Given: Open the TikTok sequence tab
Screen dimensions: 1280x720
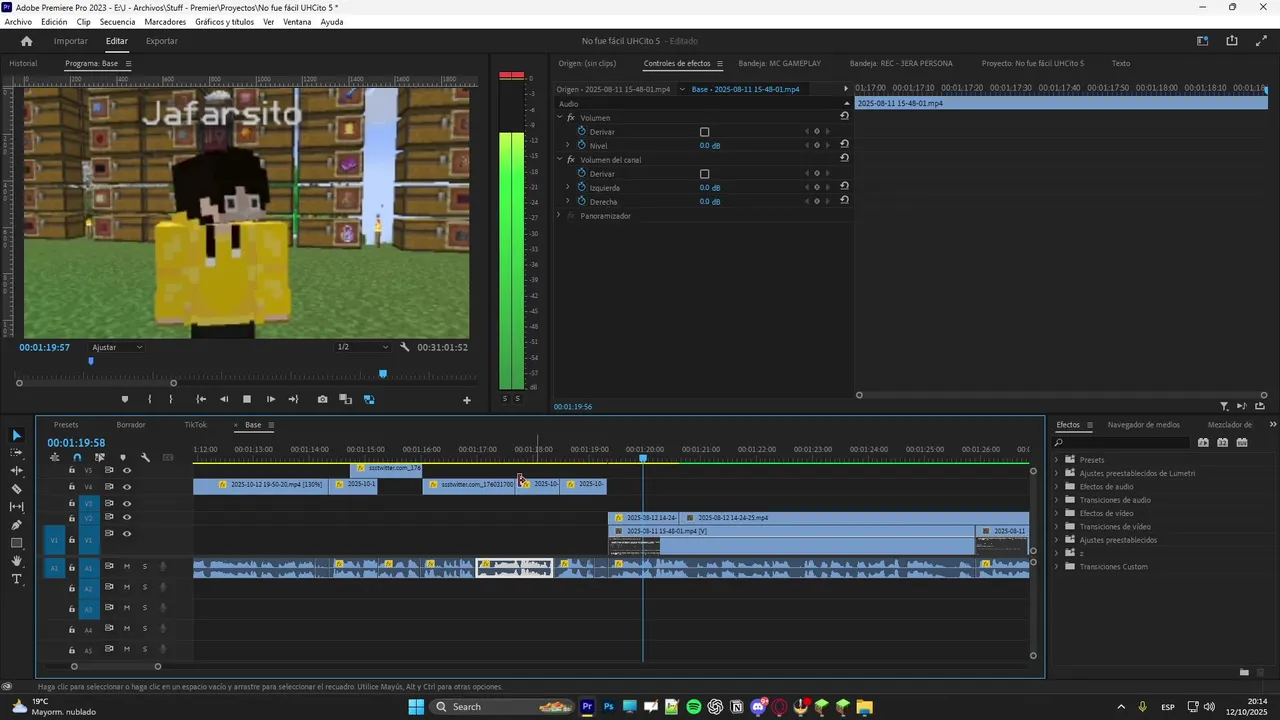Looking at the screenshot, I should pyautogui.click(x=195, y=425).
